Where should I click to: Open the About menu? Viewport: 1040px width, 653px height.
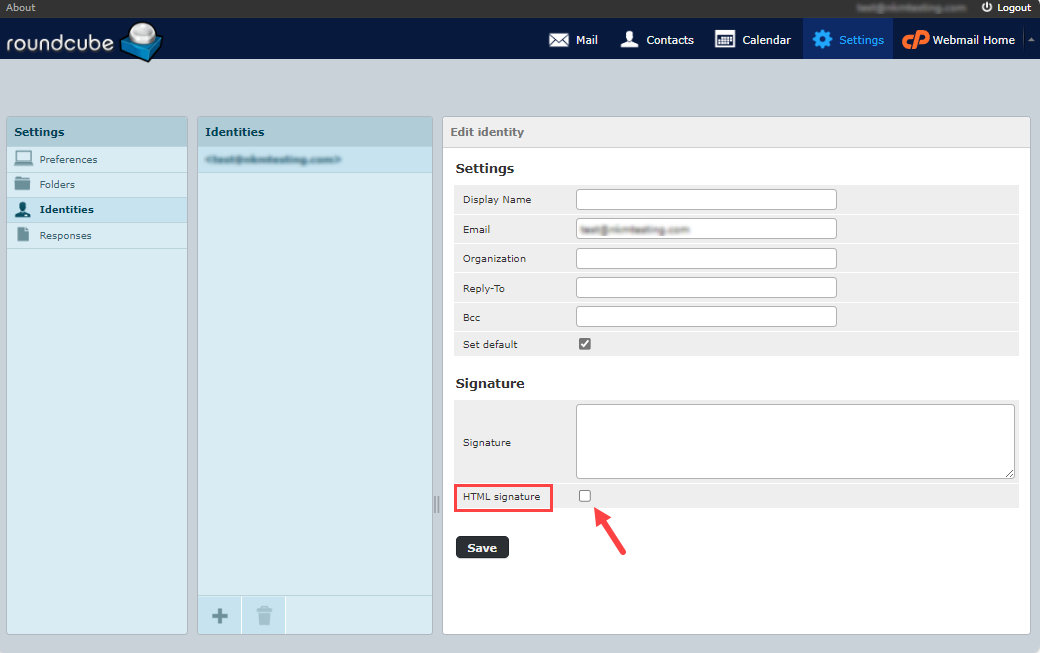20,7
